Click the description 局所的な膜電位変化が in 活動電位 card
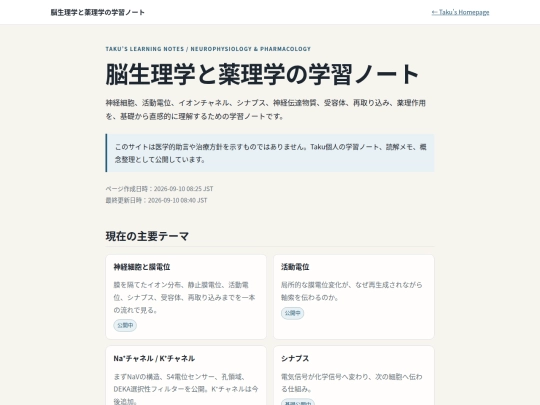The image size is (540, 405). click(352, 291)
